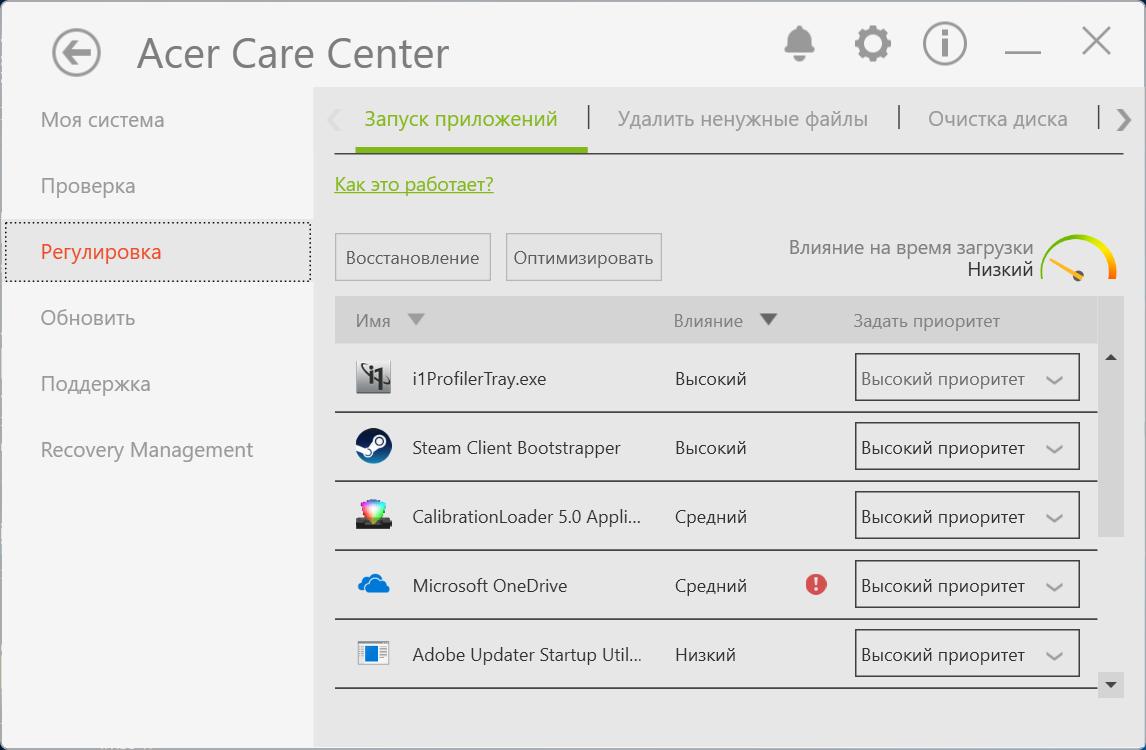The width and height of the screenshot is (1146, 750).
Task: Click the Adobe Updater Startup Utility icon
Action: (373, 654)
